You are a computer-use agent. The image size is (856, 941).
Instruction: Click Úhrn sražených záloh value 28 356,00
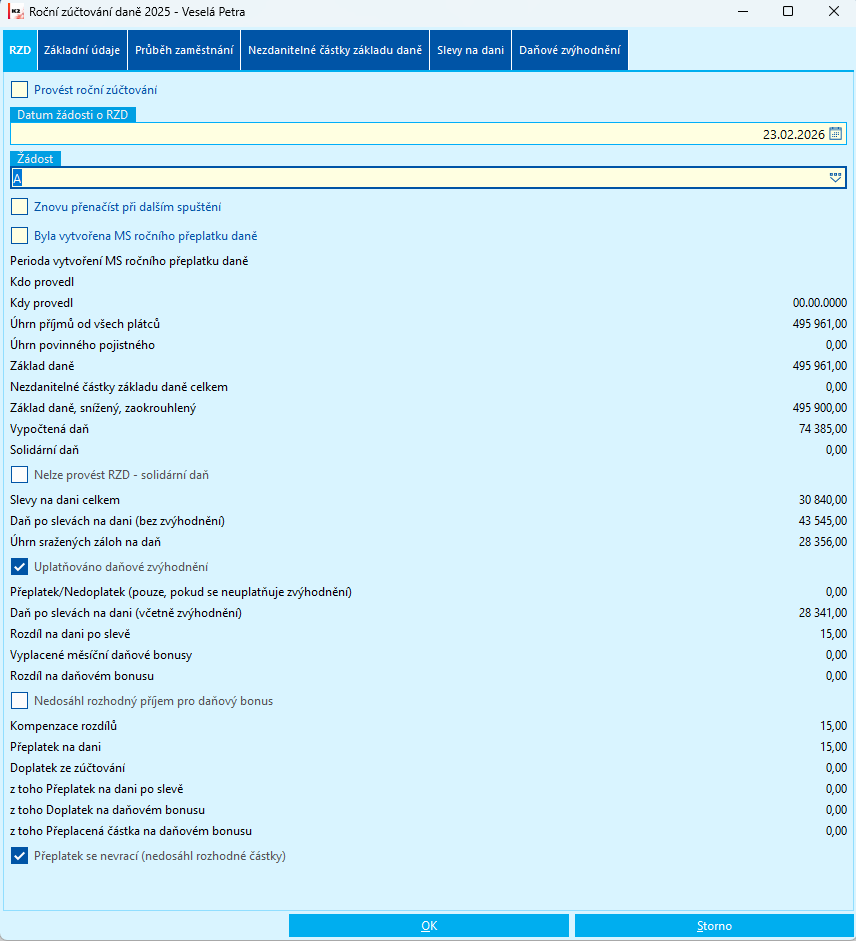[x=823, y=542]
